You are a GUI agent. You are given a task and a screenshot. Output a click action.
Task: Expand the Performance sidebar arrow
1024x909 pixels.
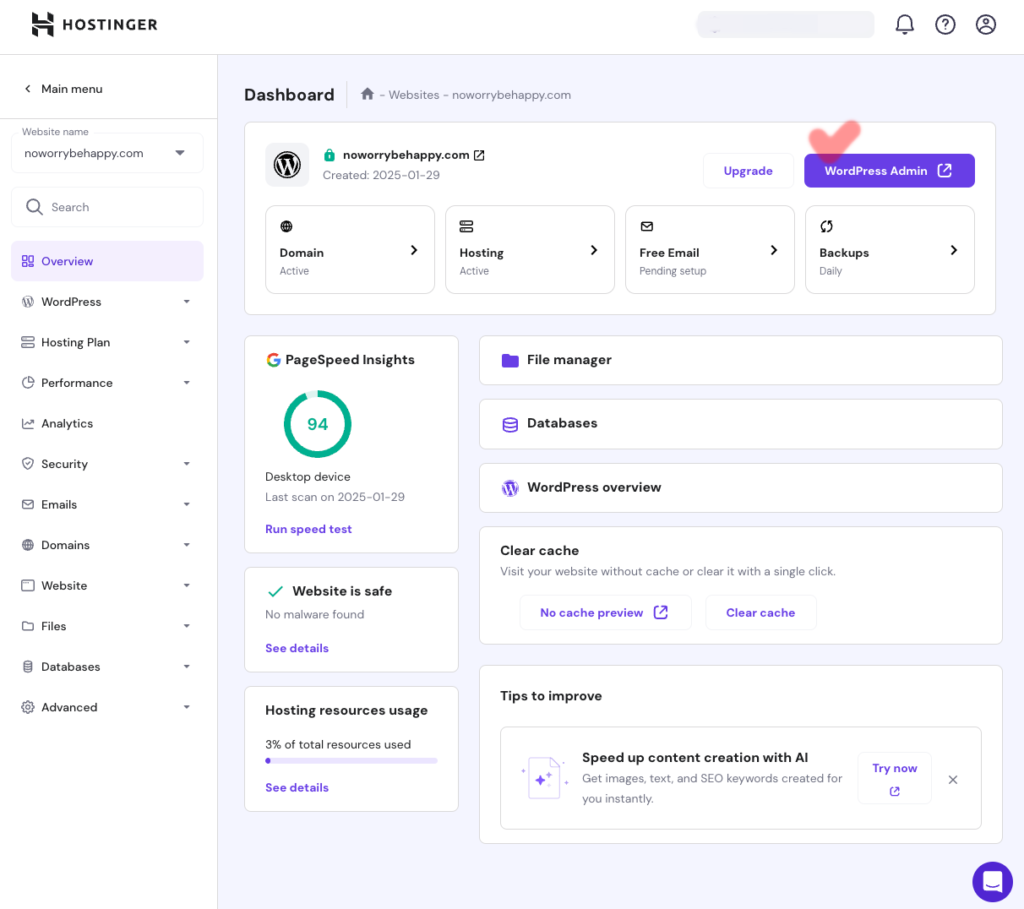[187, 383]
